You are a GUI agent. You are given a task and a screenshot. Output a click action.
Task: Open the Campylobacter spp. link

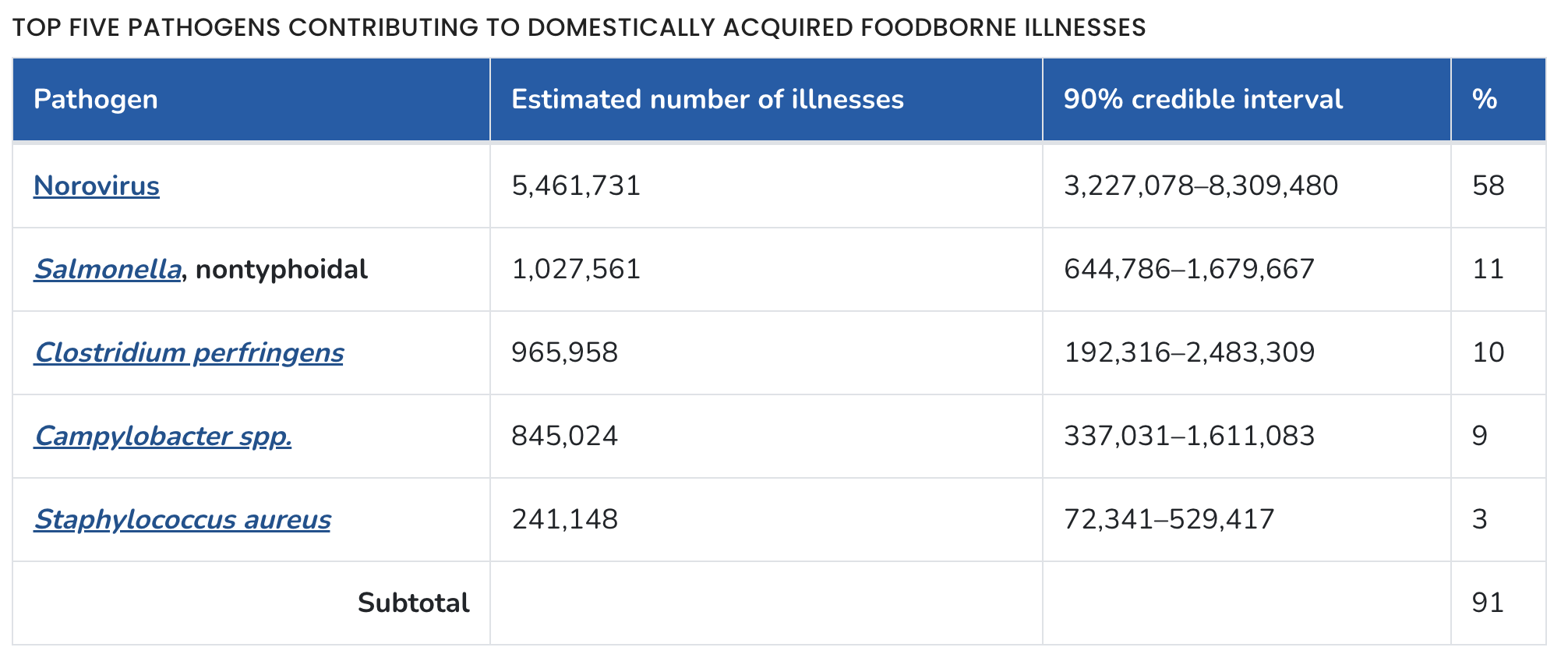163,437
